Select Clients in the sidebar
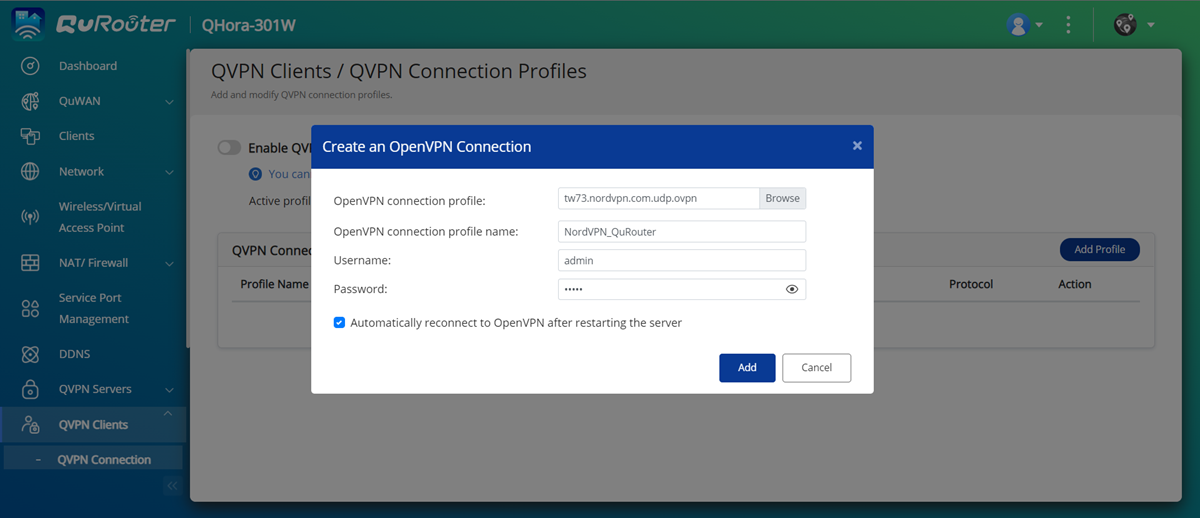This screenshot has height=518, width=1200. 77,136
